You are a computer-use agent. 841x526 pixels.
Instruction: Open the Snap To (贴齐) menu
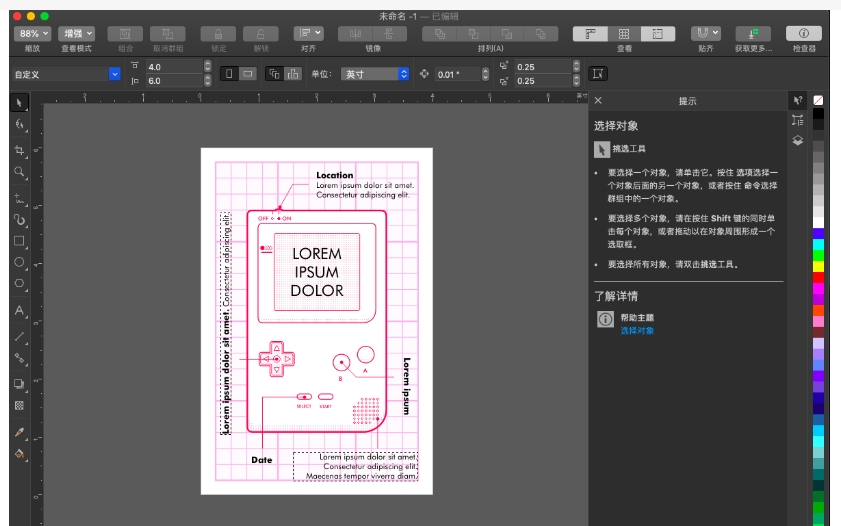click(705, 34)
